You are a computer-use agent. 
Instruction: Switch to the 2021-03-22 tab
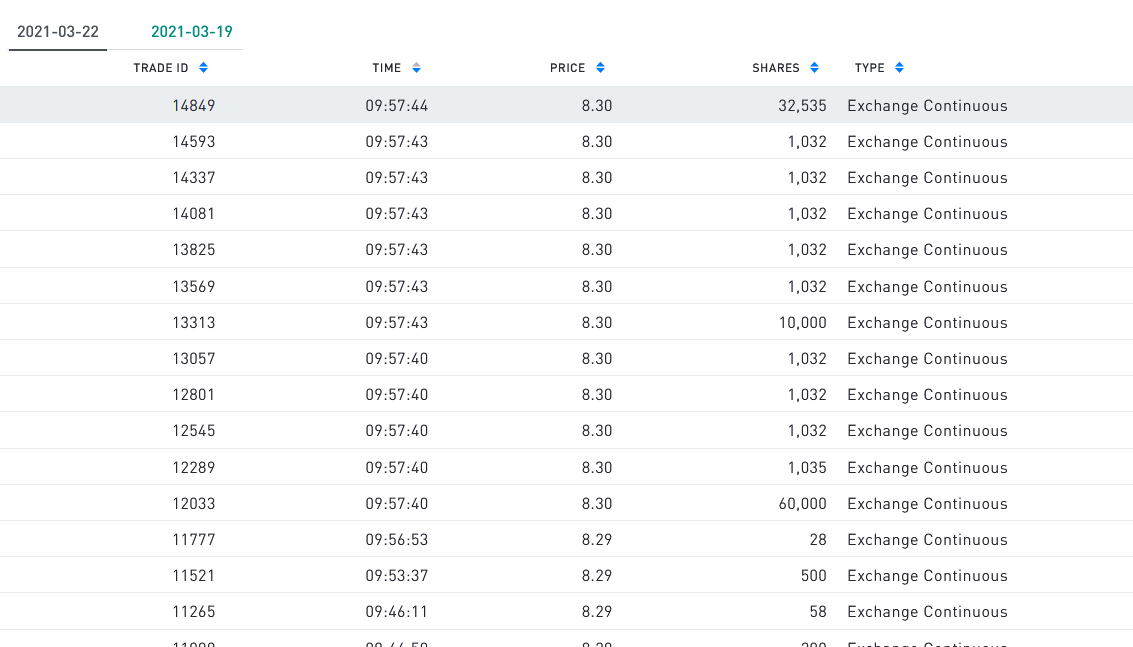[58, 32]
